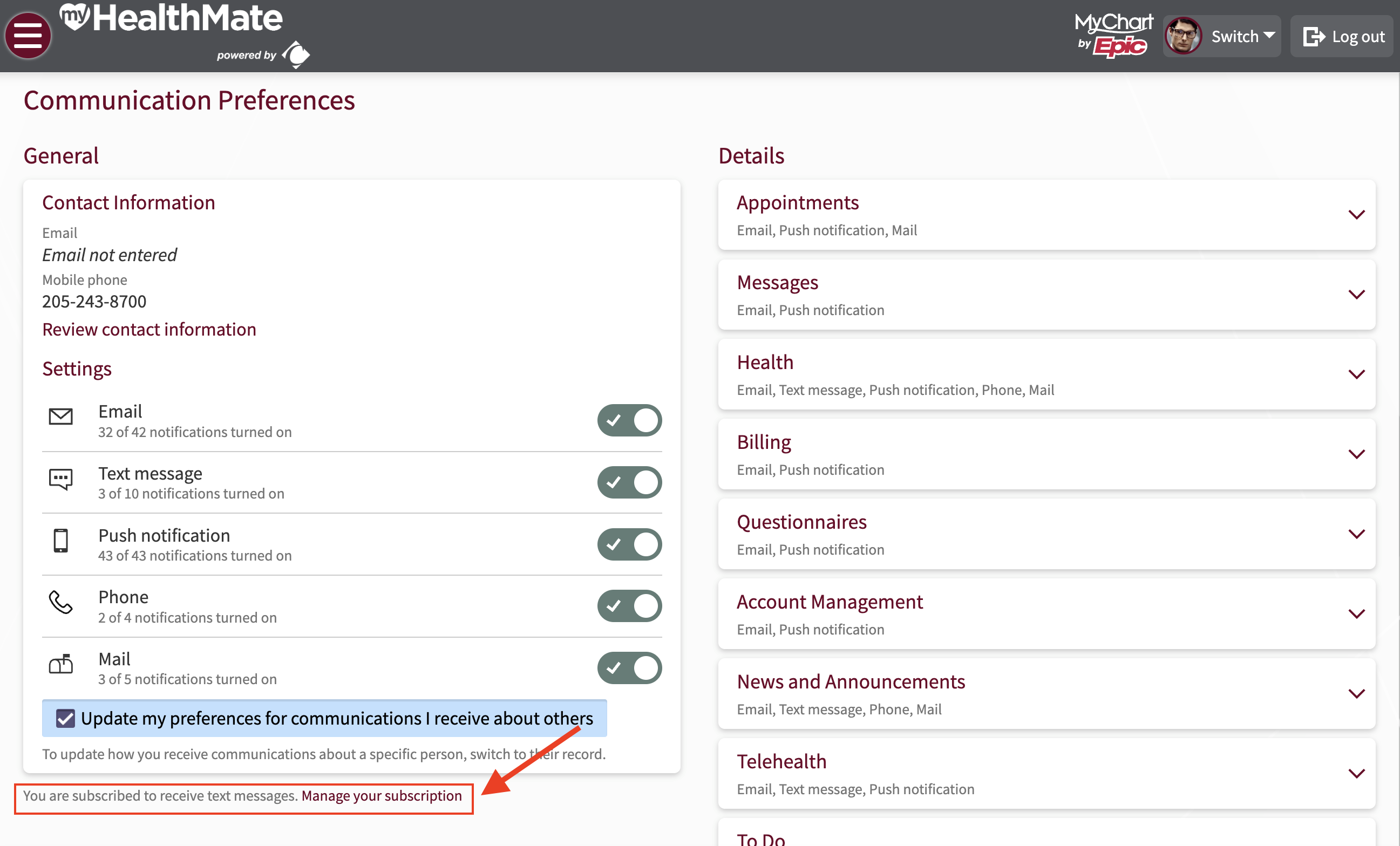The image size is (1400, 846).
Task: Expand the Billing details section
Action: pyautogui.click(x=1357, y=453)
